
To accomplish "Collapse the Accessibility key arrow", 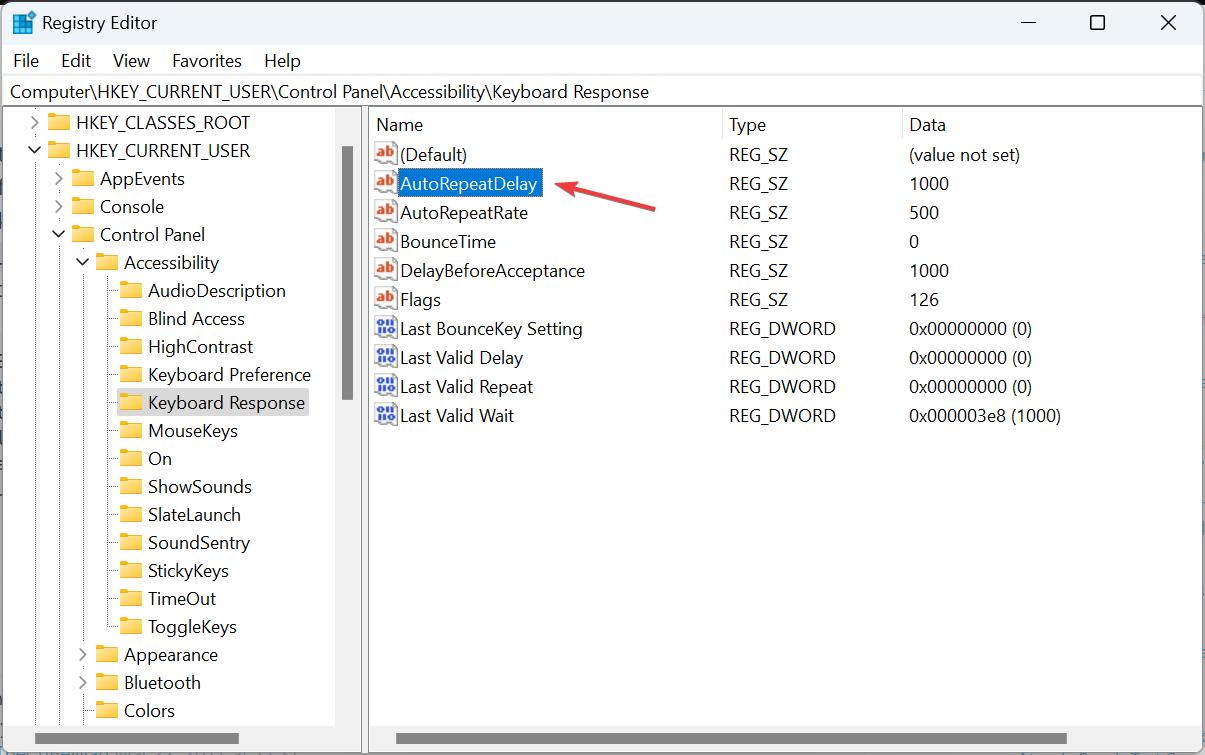I will (x=83, y=263).
